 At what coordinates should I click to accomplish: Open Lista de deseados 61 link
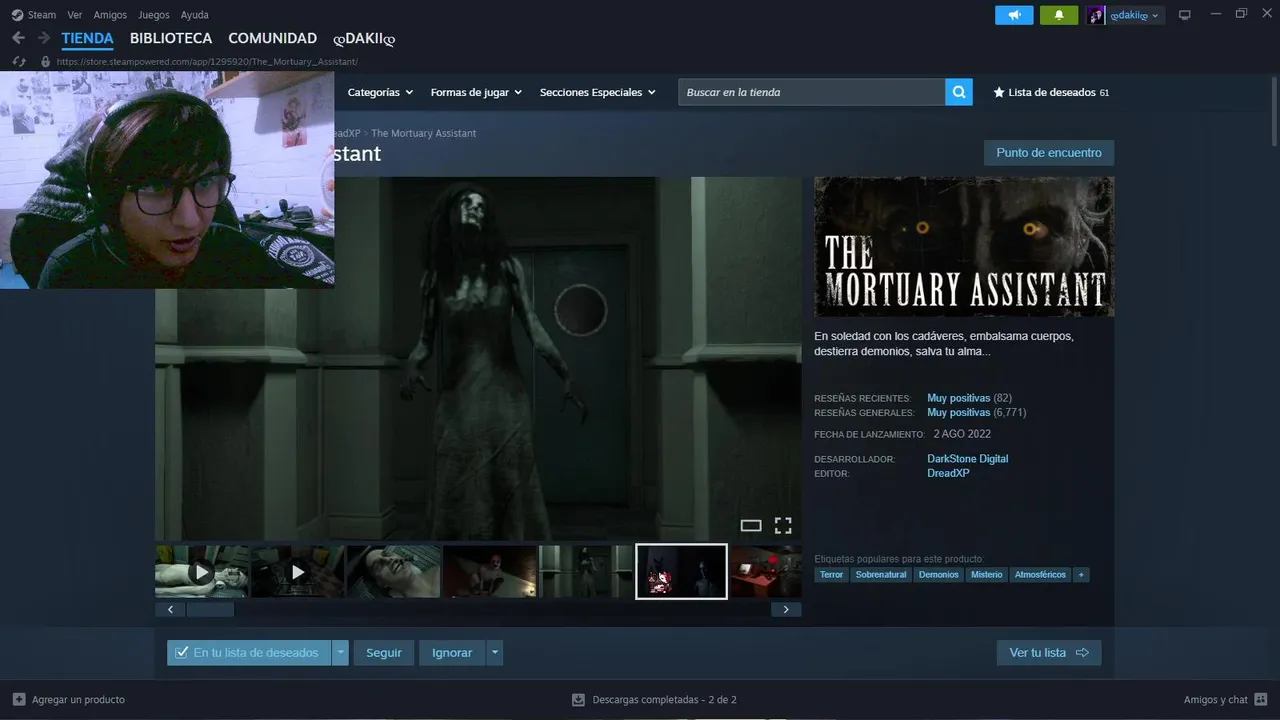coord(1051,92)
